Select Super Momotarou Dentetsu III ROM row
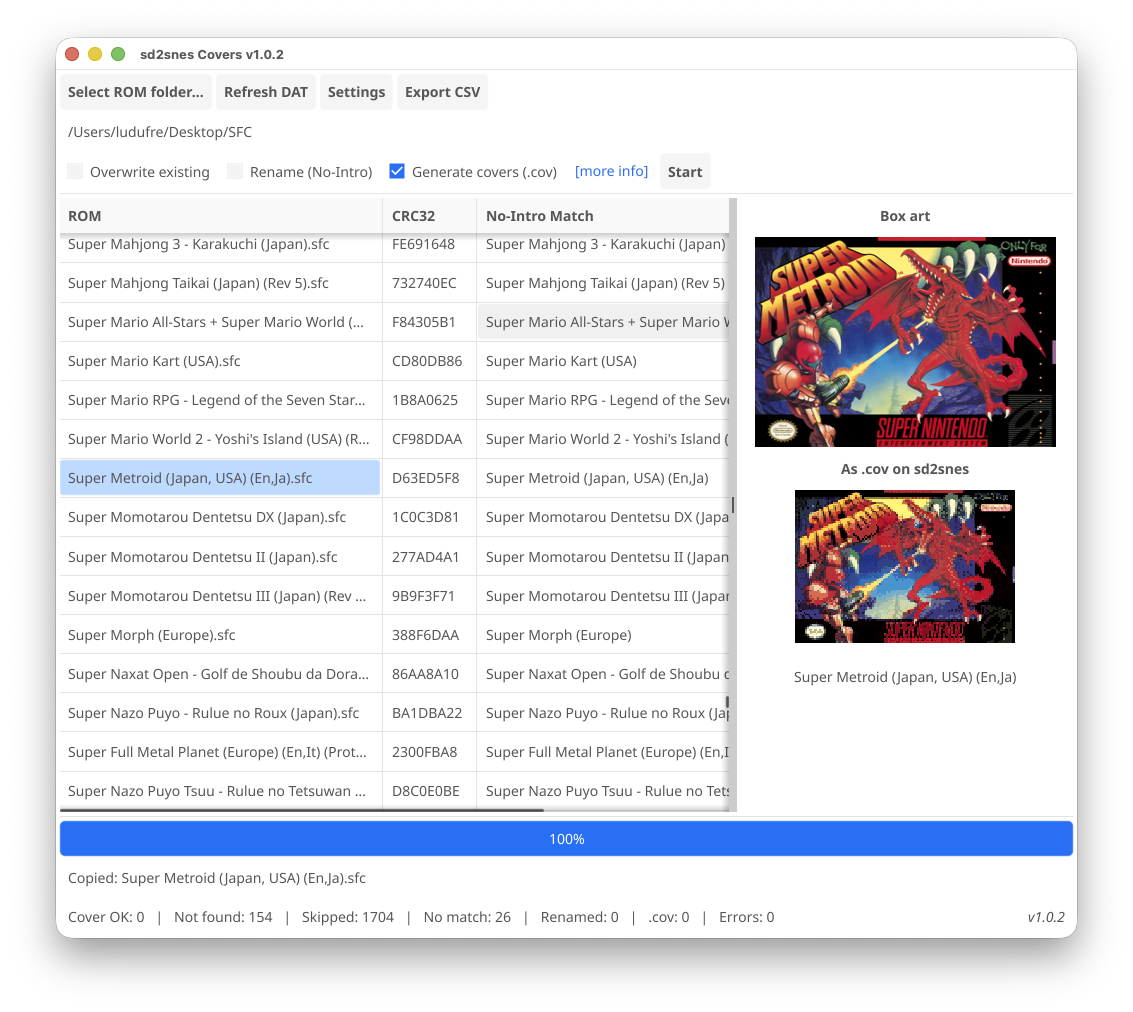 point(220,596)
